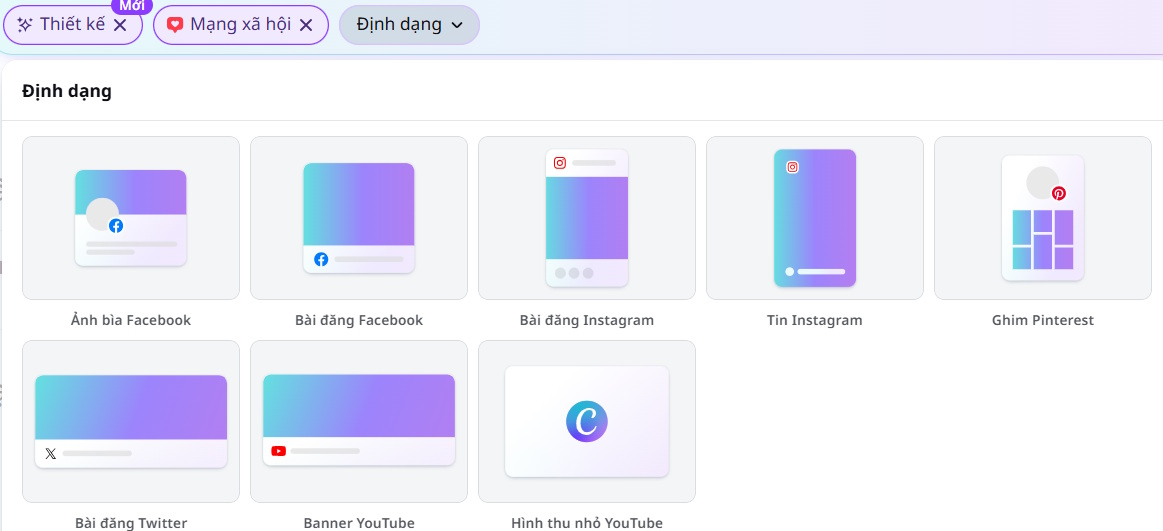
Task: Click the Instagram logo on Tin Instagram card
Action: [x=792, y=167]
